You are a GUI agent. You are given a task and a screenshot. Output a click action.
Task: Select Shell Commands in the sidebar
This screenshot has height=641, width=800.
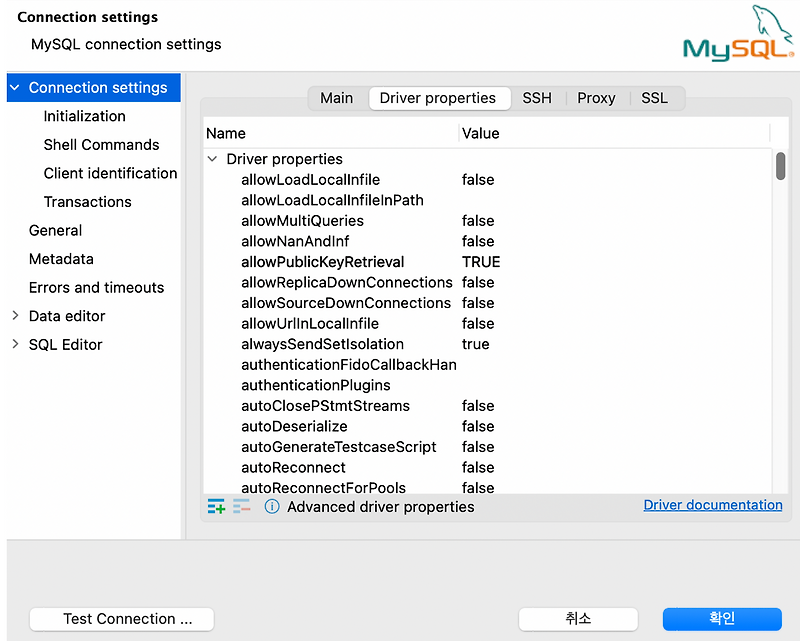(103, 144)
